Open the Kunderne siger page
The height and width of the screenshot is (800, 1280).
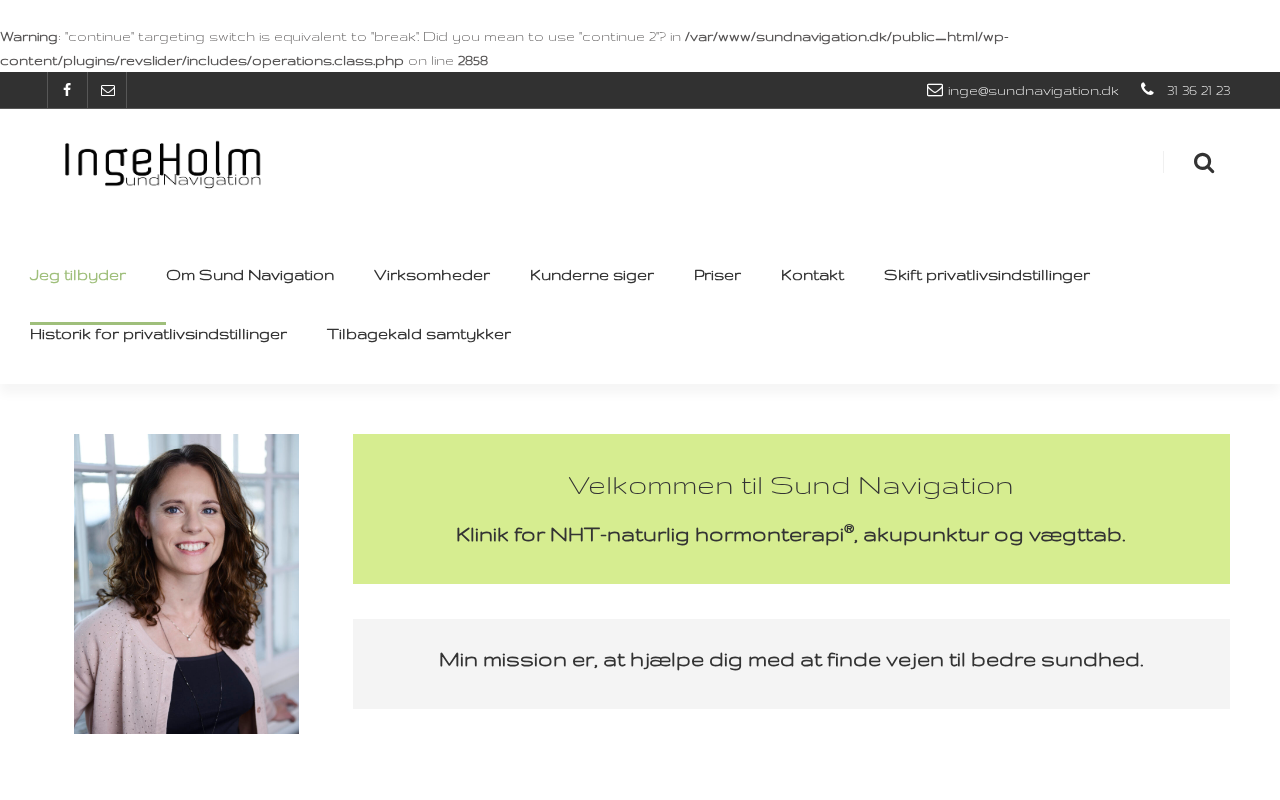click(592, 275)
